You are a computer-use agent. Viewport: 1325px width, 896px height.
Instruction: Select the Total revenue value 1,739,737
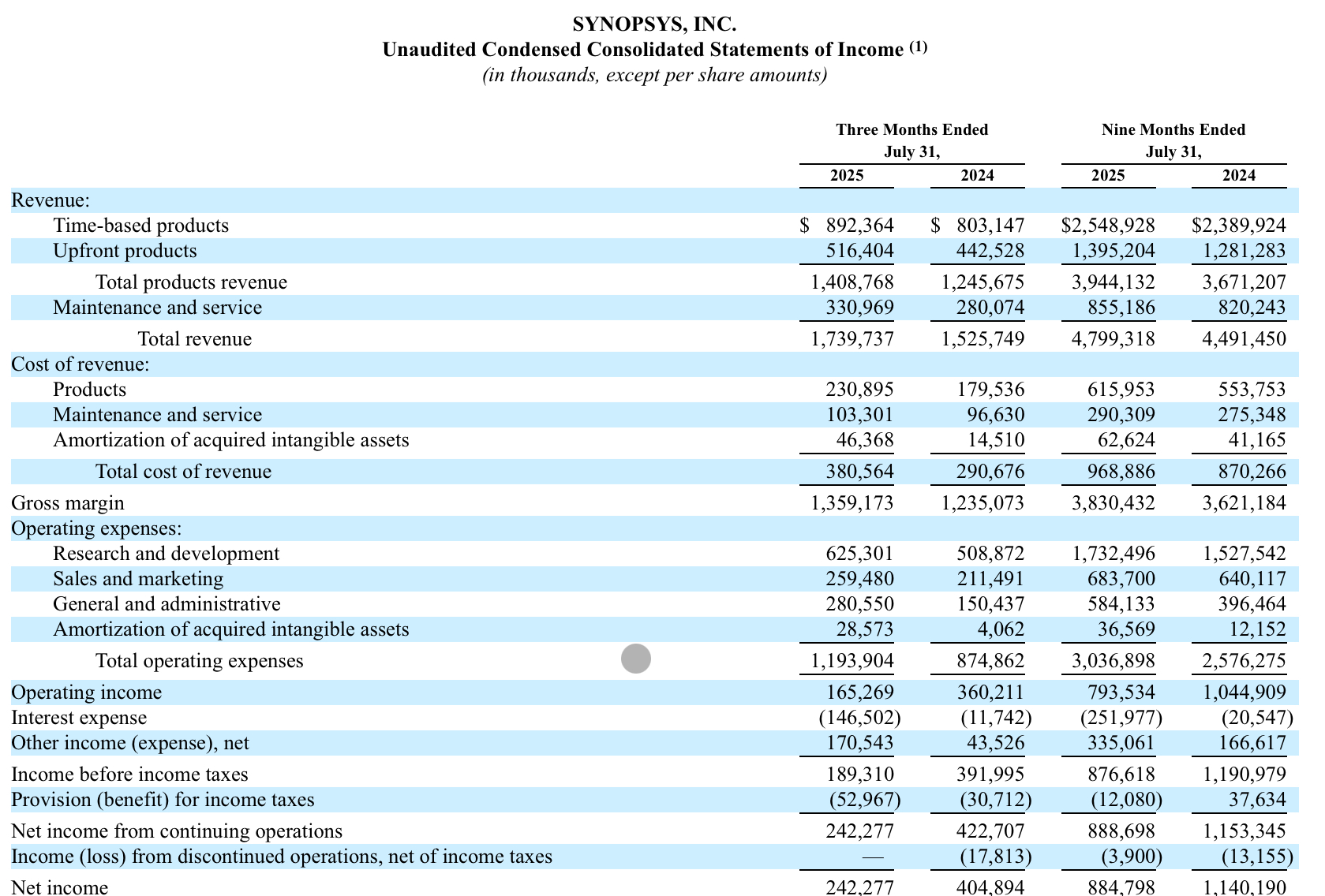[x=852, y=339]
